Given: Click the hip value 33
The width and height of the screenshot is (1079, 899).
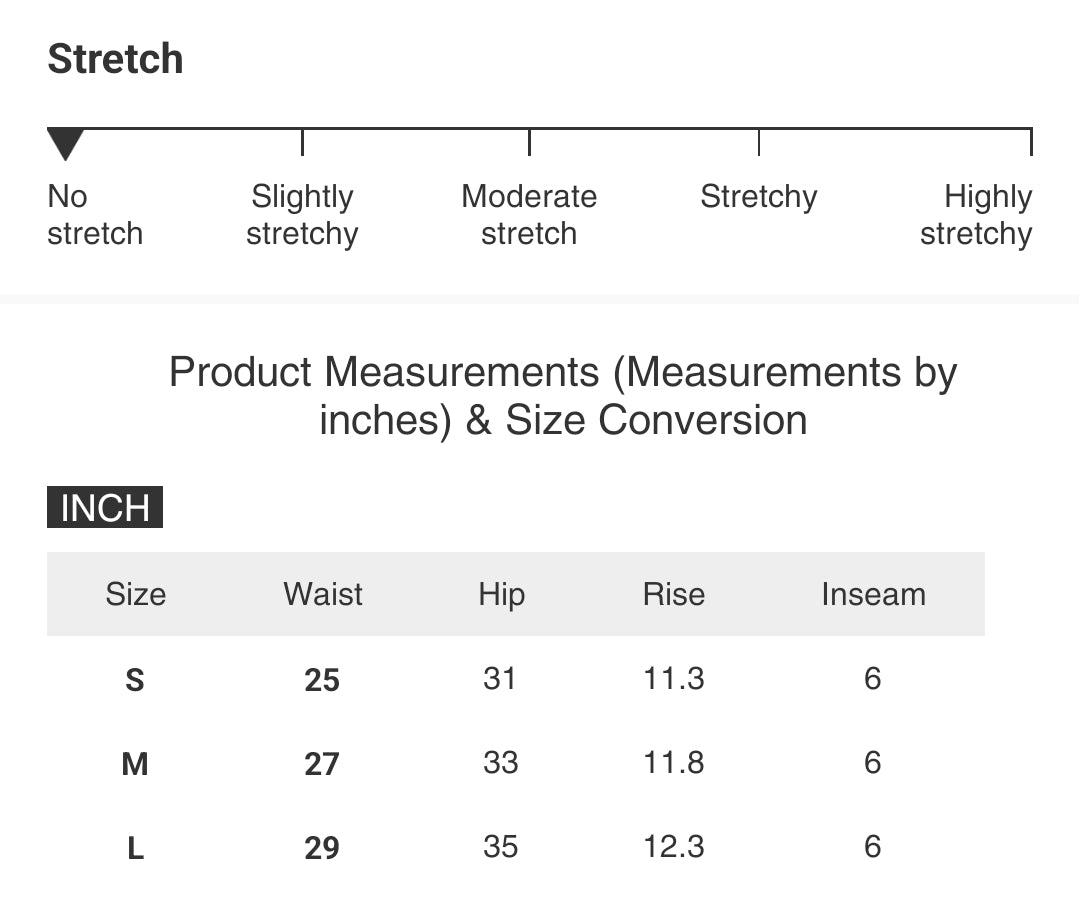Looking at the screenshot, I should [x=500, y=763].
